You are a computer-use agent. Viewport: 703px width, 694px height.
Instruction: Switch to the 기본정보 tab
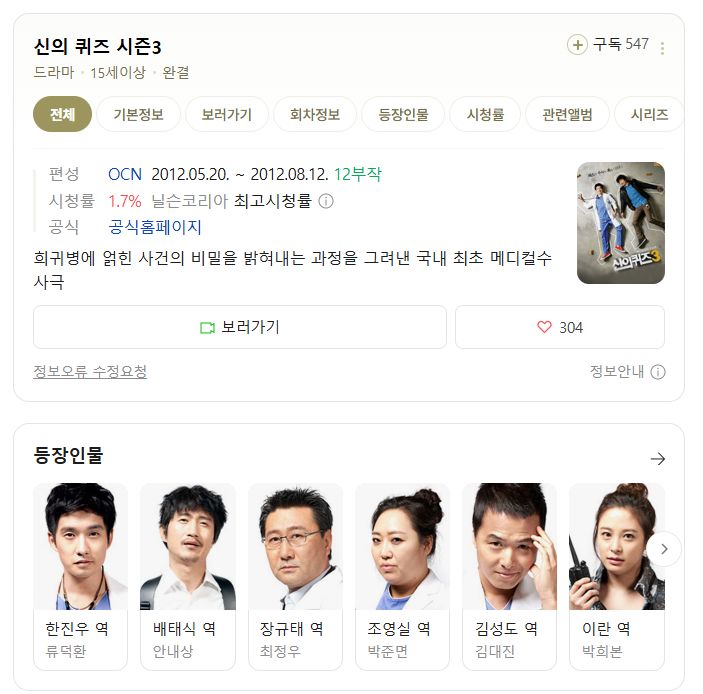(x=139, y=114)
